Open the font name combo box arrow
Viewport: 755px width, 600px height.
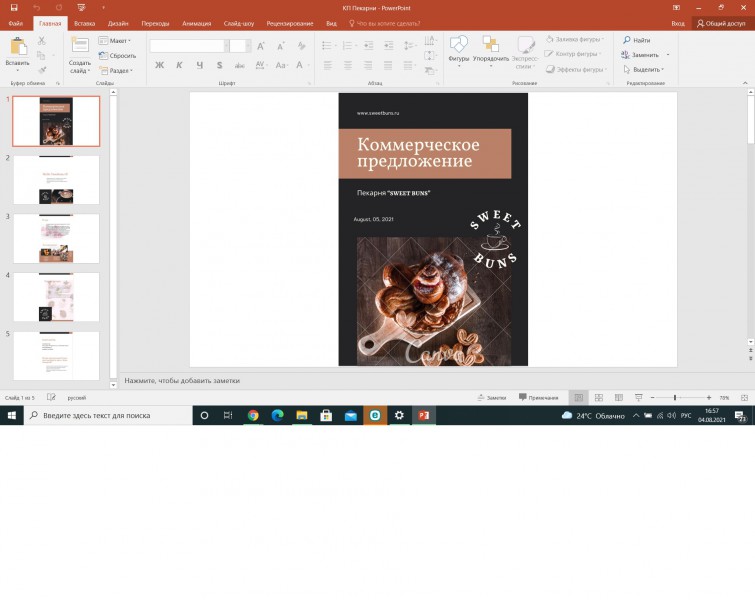226,46
